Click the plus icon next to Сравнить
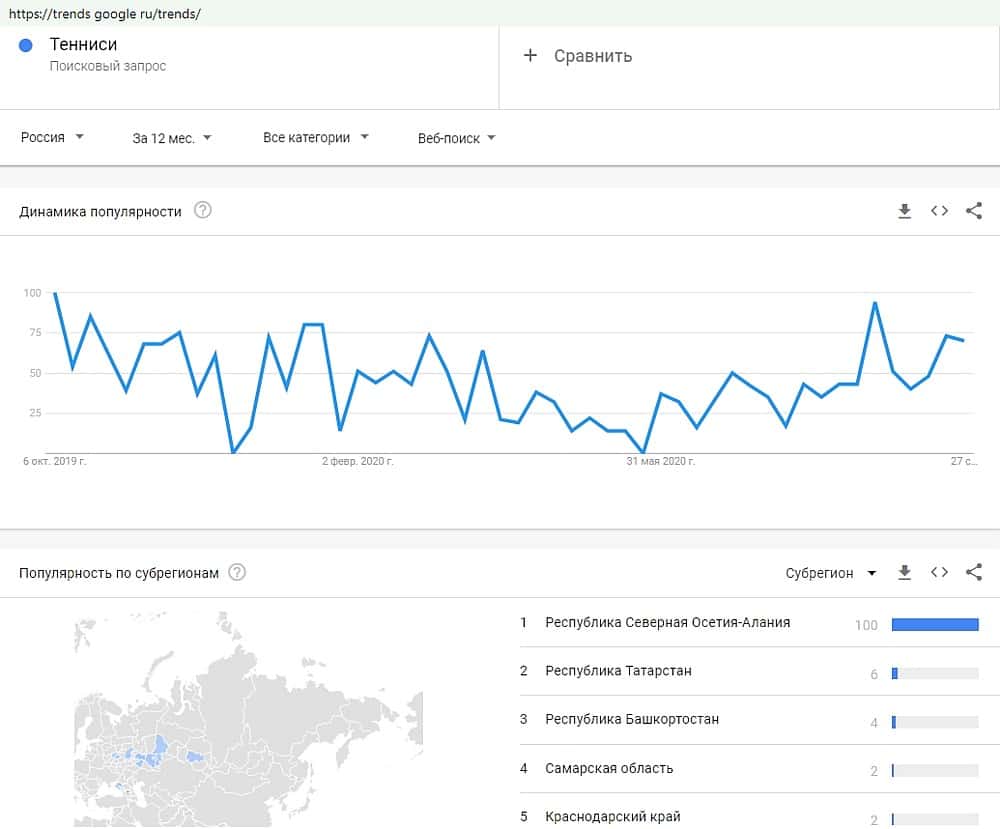1000x829 pixels. pyautogui.click(x=530, y=56)
